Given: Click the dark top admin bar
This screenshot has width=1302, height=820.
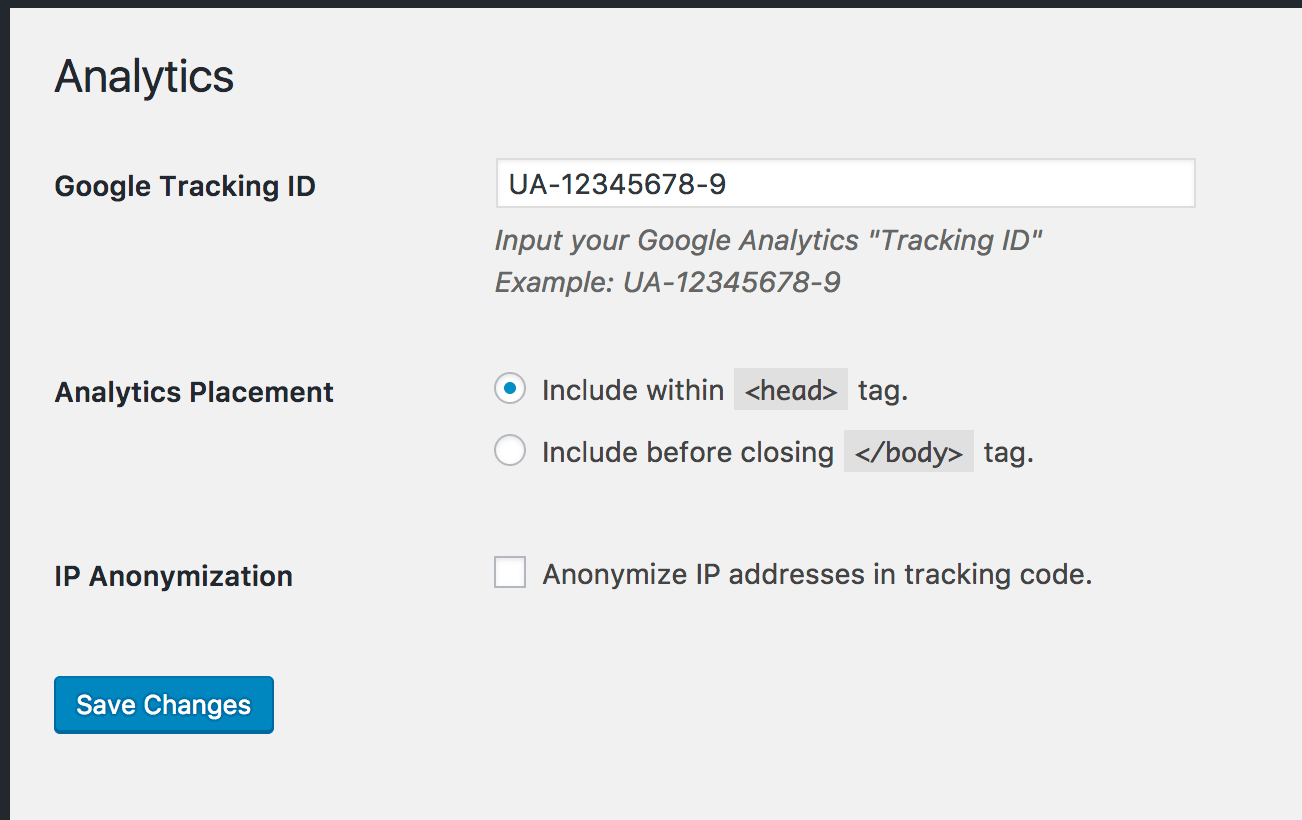Looking at the screenshot, I should 651,4.
